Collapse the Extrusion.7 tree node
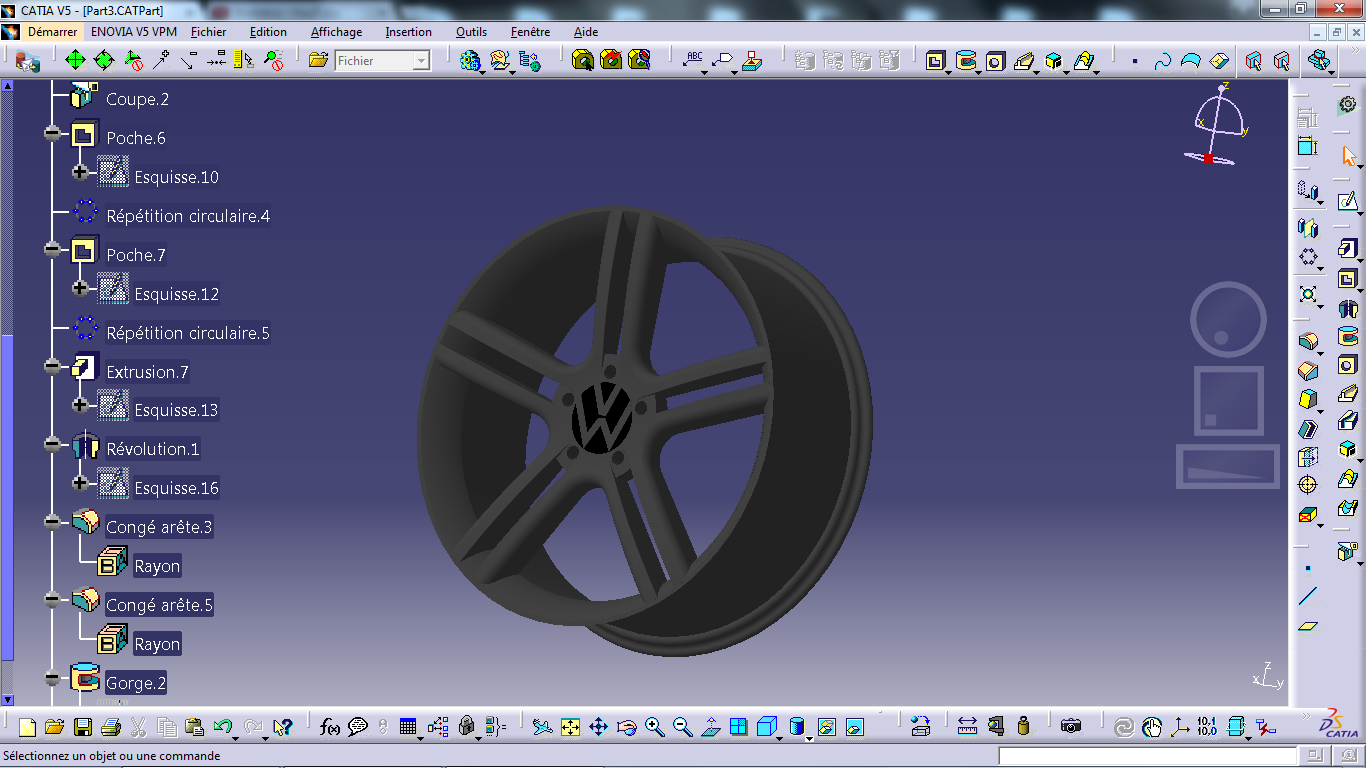 pyautogui.click(x=52, y=367)
